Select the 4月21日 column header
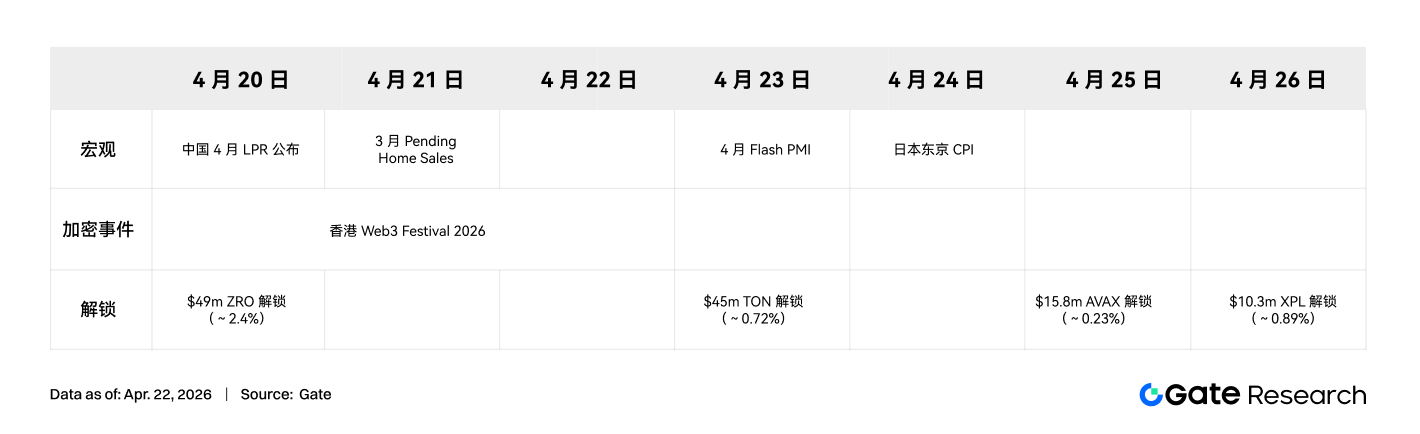The width and height of the screenshot is (1420, 434). point(415,80)
